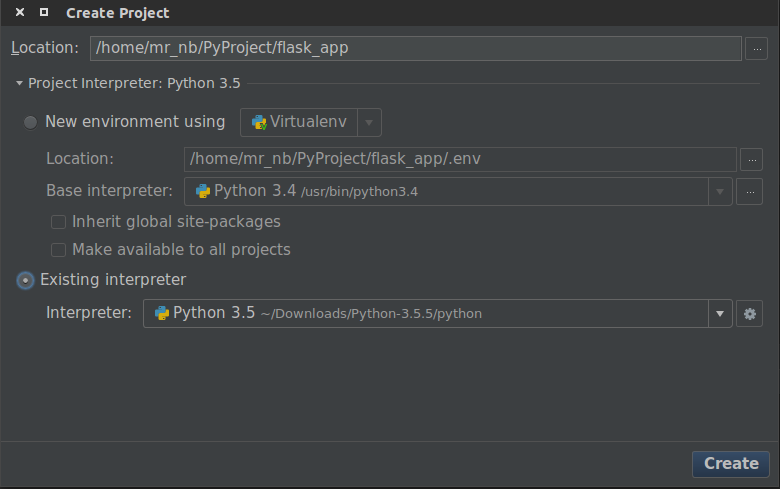Click the Python 3.5 interpreter icon

tap(162, 313)
